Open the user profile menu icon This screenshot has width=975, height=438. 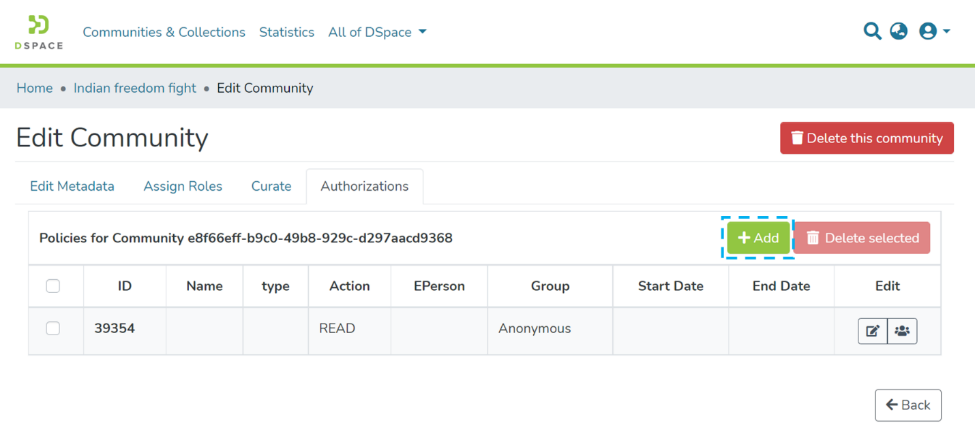(933, 31)
